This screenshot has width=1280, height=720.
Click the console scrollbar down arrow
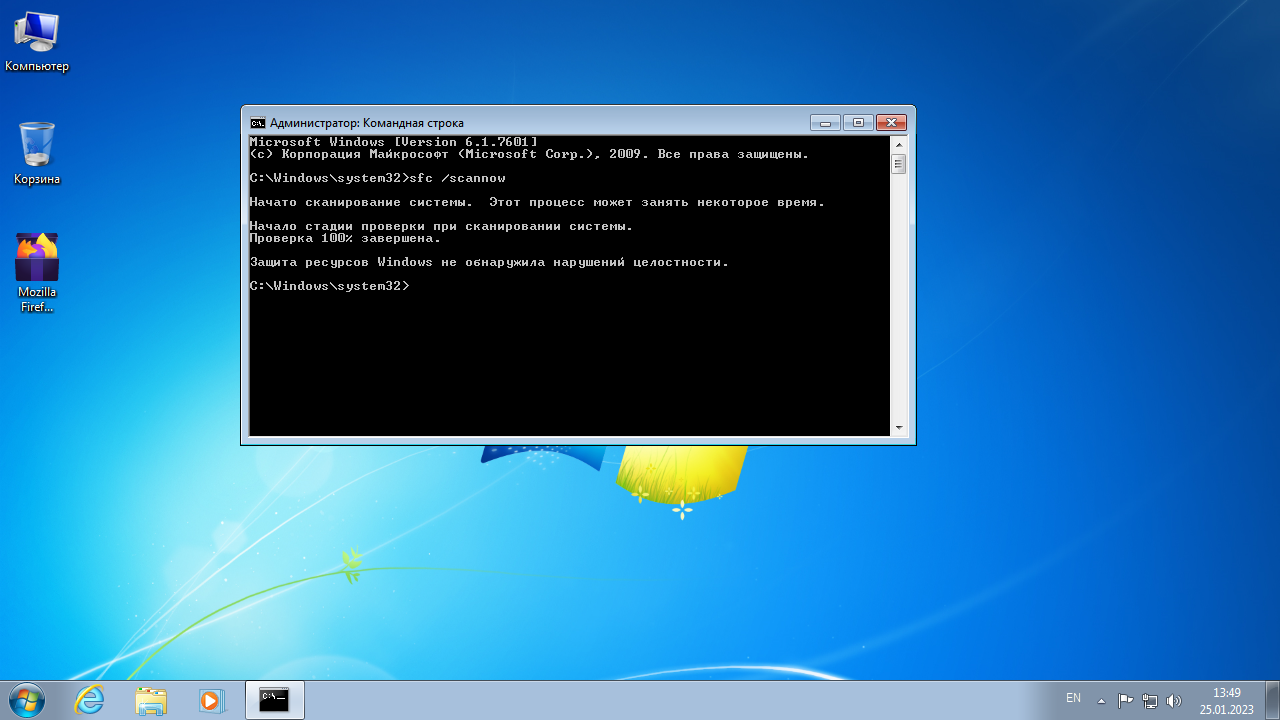(898, 427)
